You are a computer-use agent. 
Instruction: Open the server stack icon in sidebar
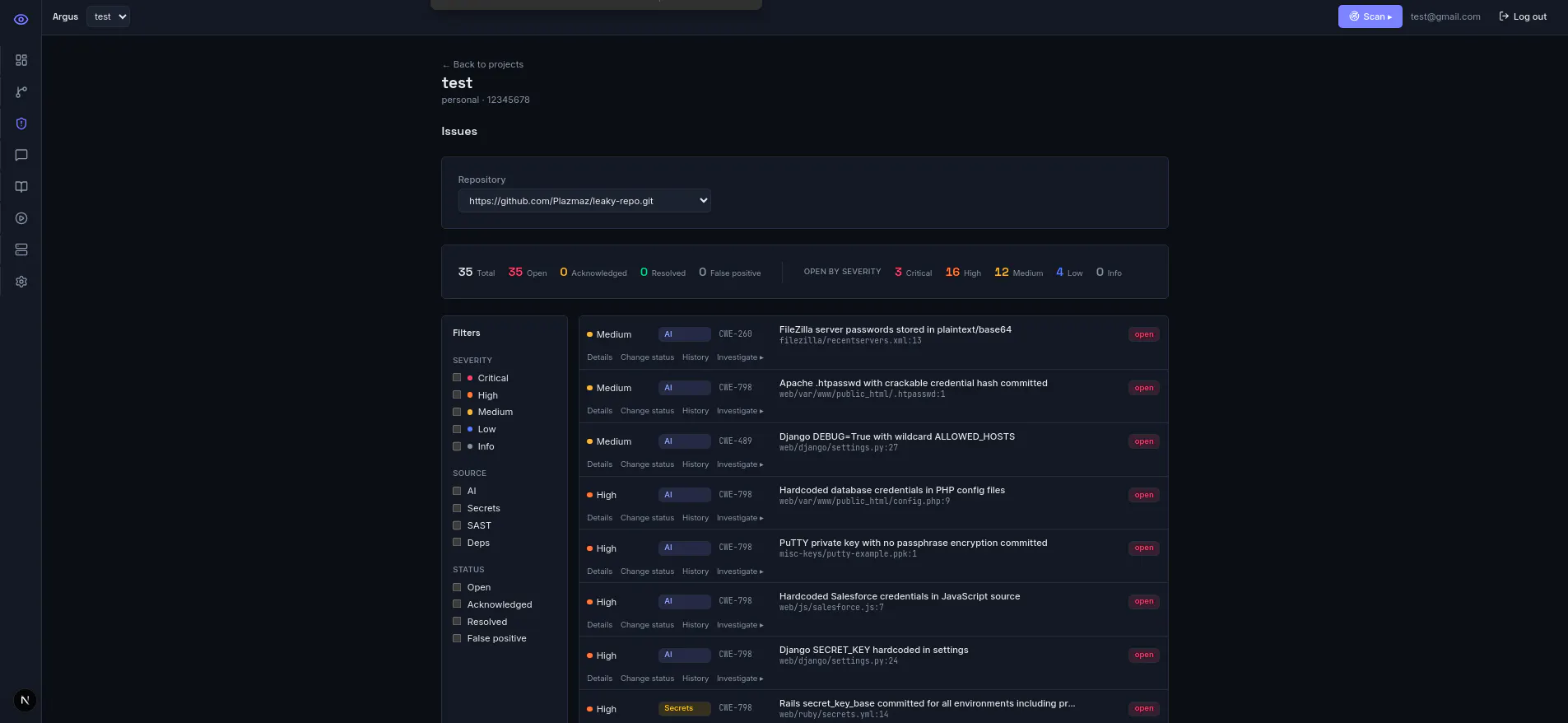(x=21, y=250)
